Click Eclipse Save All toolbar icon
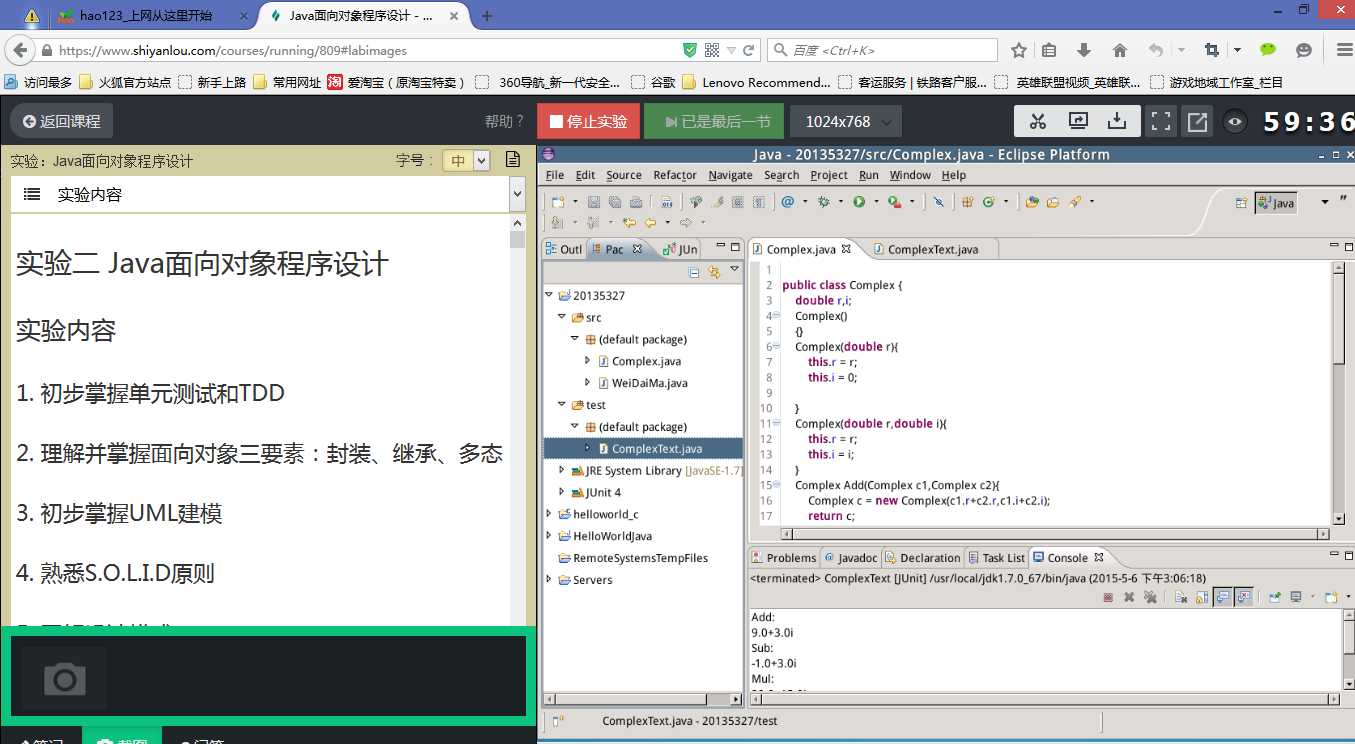 click(x=614, y=201)
